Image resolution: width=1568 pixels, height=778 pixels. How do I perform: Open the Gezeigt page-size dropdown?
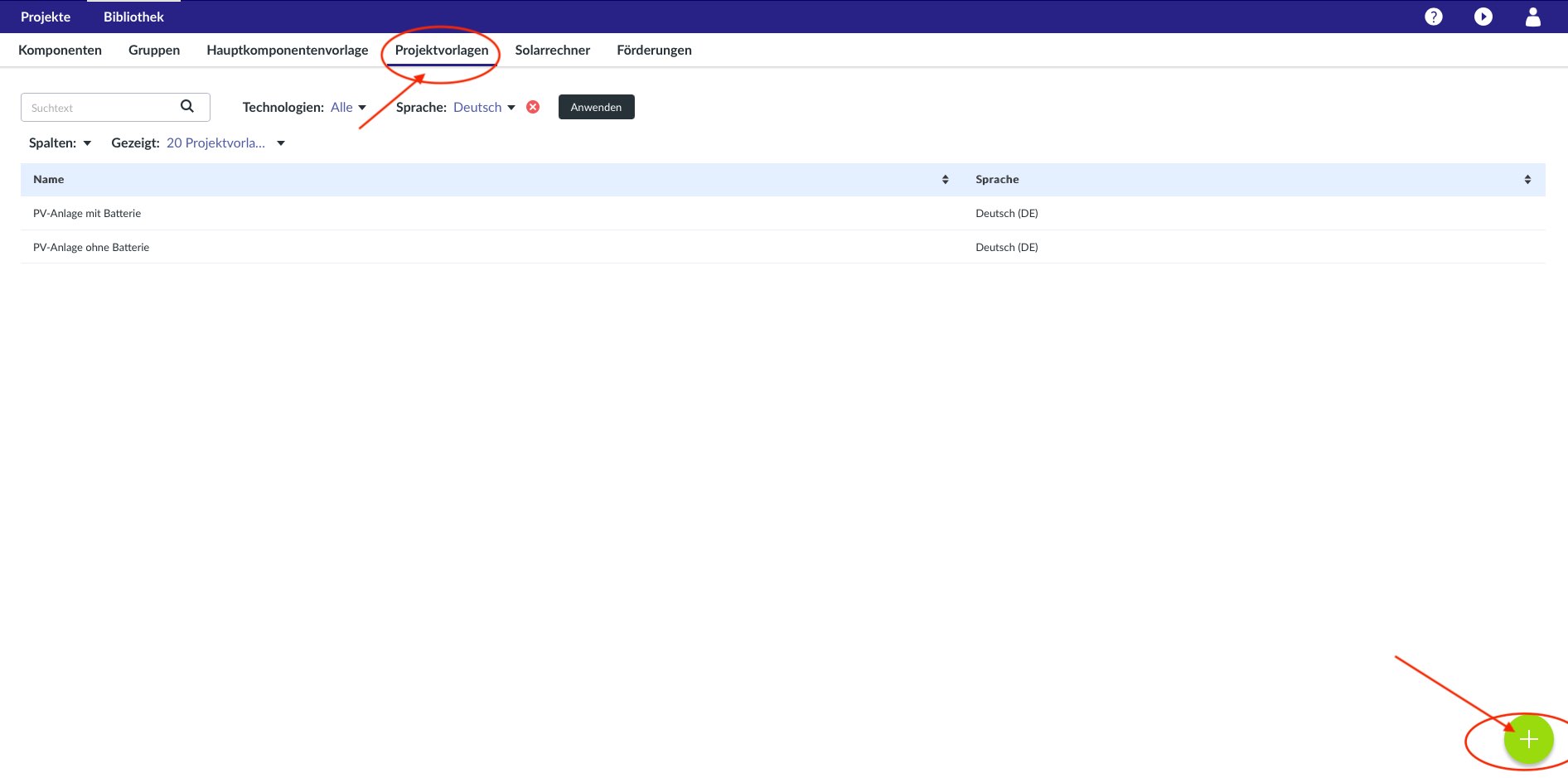(x=225, y=143)
